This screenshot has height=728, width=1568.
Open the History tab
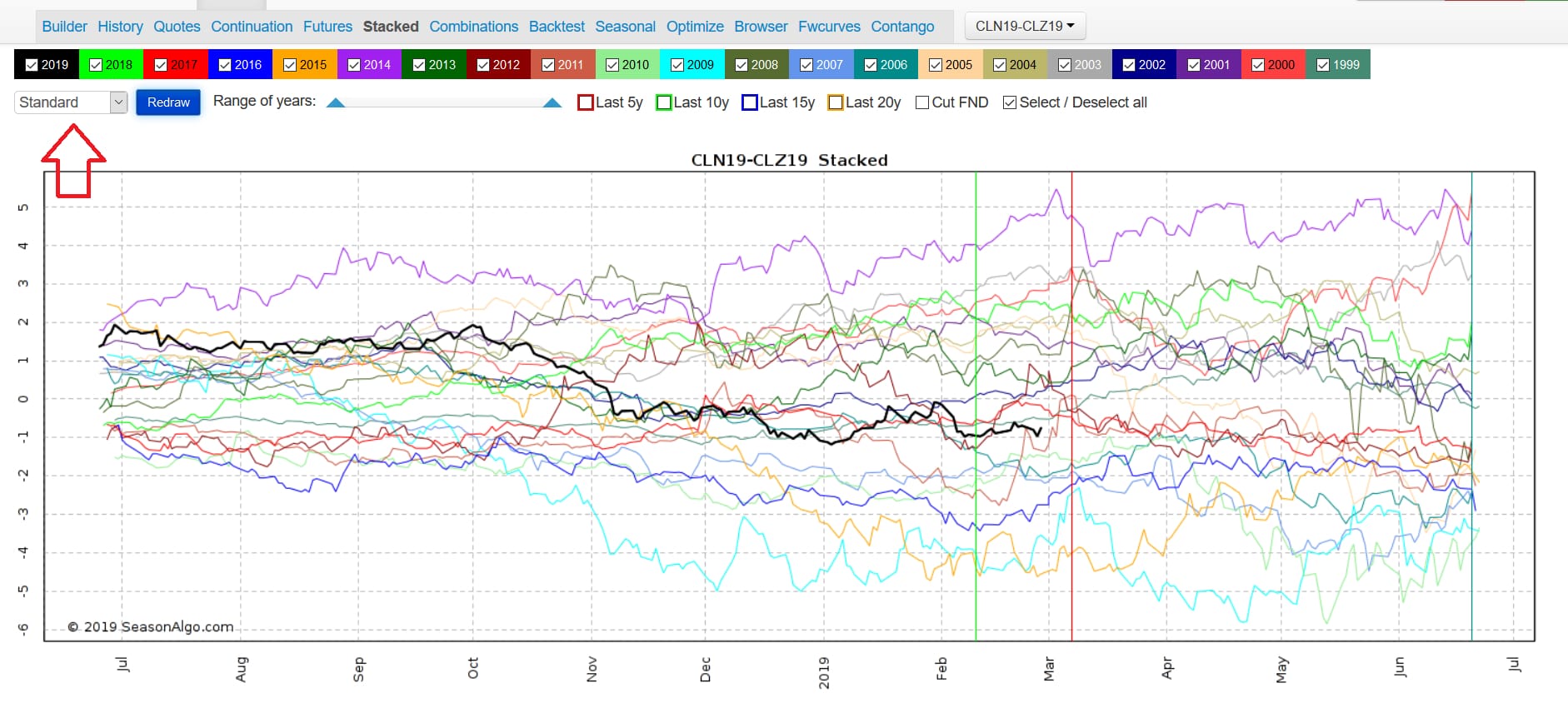point(120,27)
